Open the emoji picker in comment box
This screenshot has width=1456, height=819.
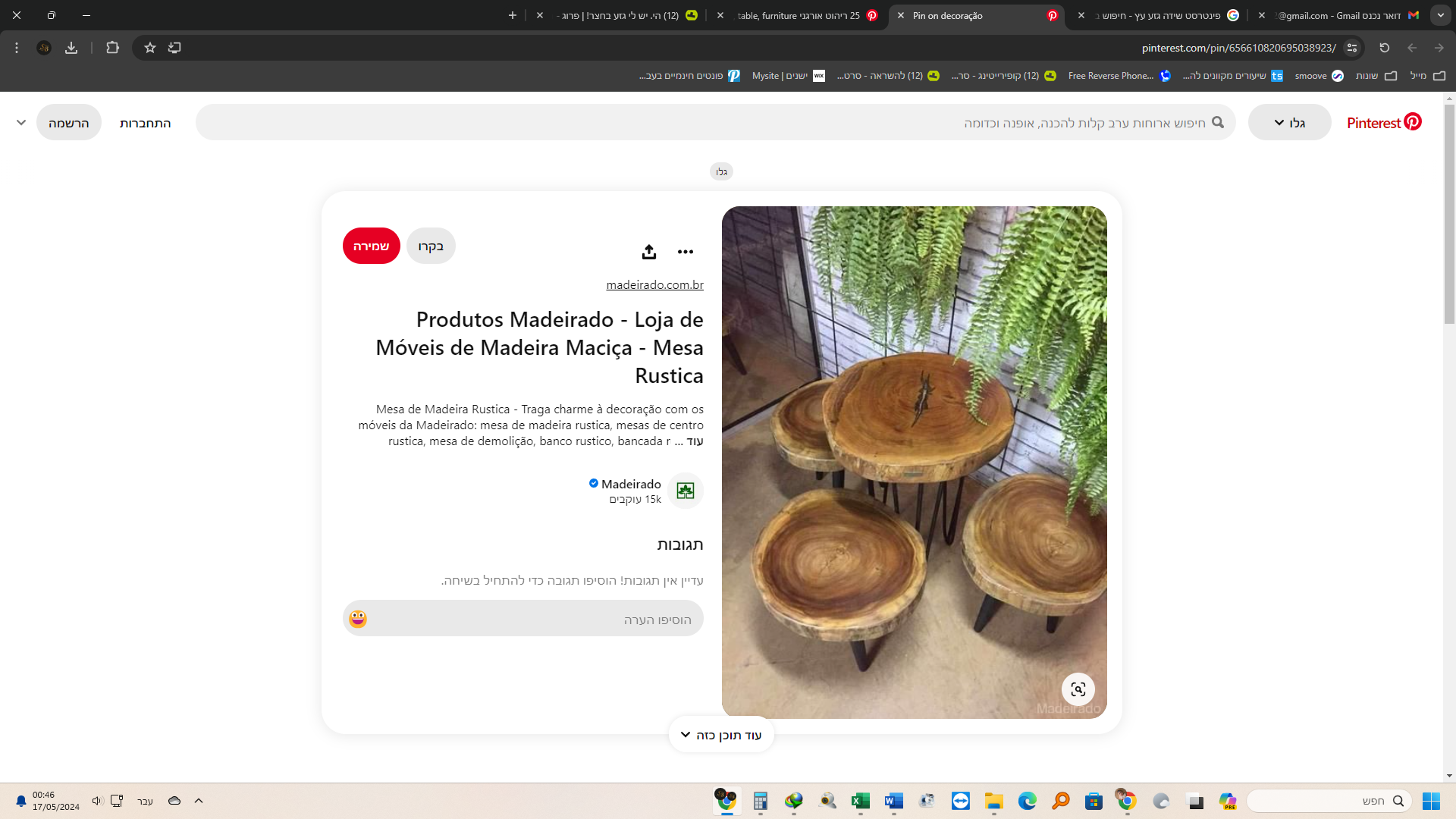click(x=358, y=619)
